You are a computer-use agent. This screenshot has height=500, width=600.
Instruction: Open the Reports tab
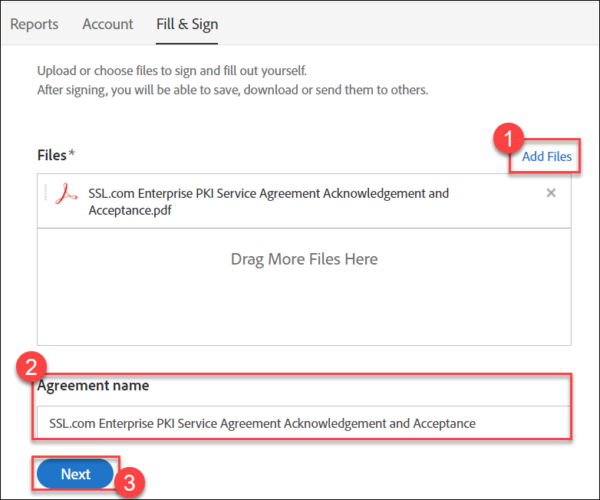[x=34, y=23]
